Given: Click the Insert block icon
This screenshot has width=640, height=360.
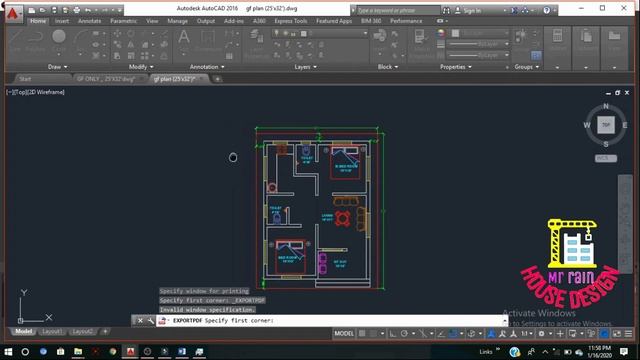Looking at the screenshot, I should (379, 36).
